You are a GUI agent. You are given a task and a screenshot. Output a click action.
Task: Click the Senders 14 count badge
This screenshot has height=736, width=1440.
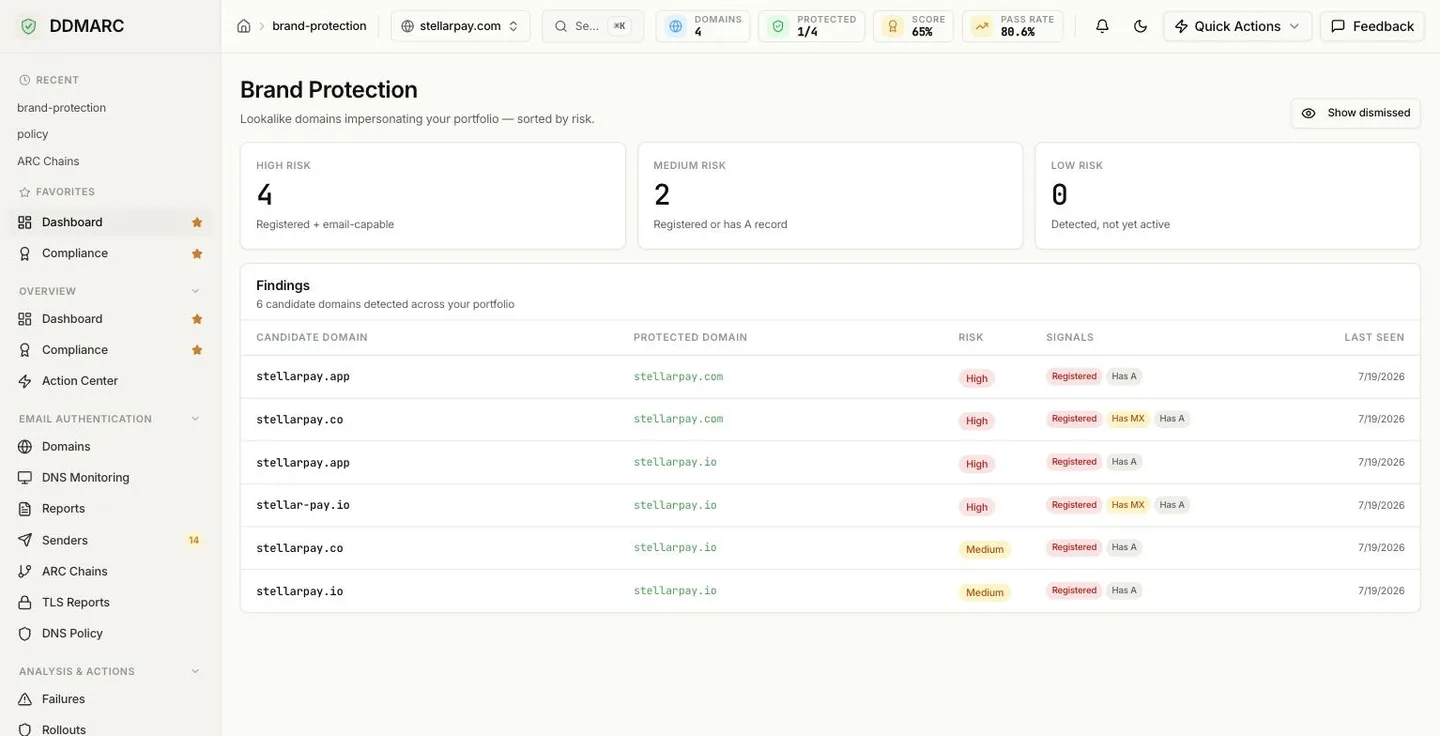(x=194, y=540)
